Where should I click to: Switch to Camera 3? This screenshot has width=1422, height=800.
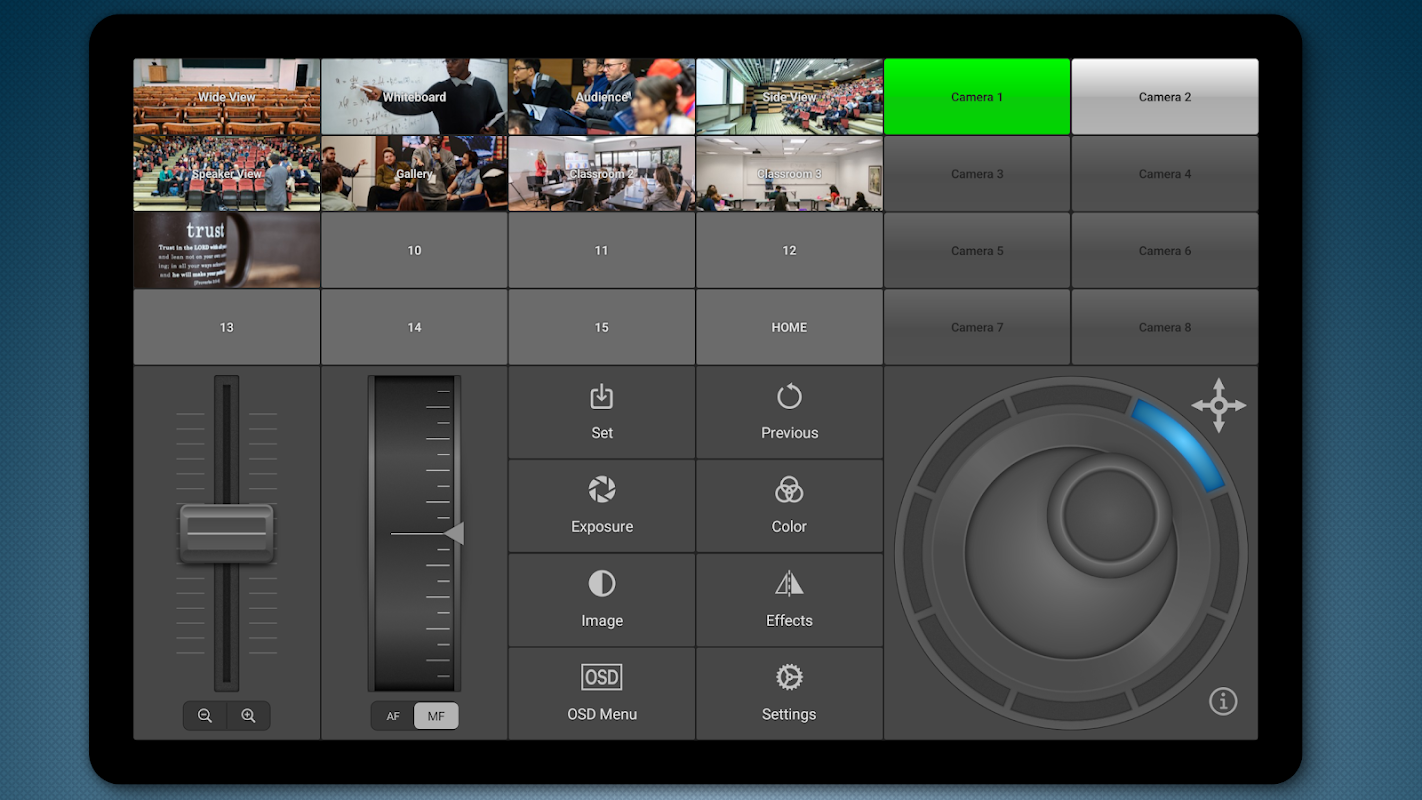(x=977, y=174)
